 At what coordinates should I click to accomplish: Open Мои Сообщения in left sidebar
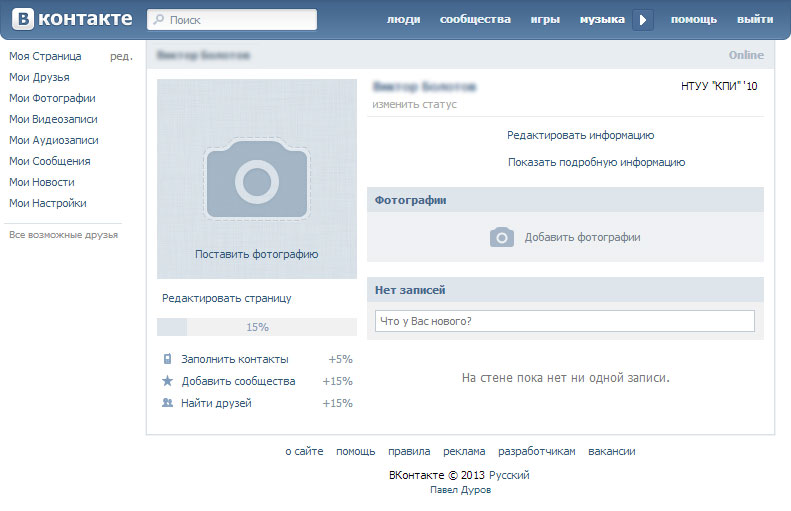pyautogui.click(x=50, y=161)
